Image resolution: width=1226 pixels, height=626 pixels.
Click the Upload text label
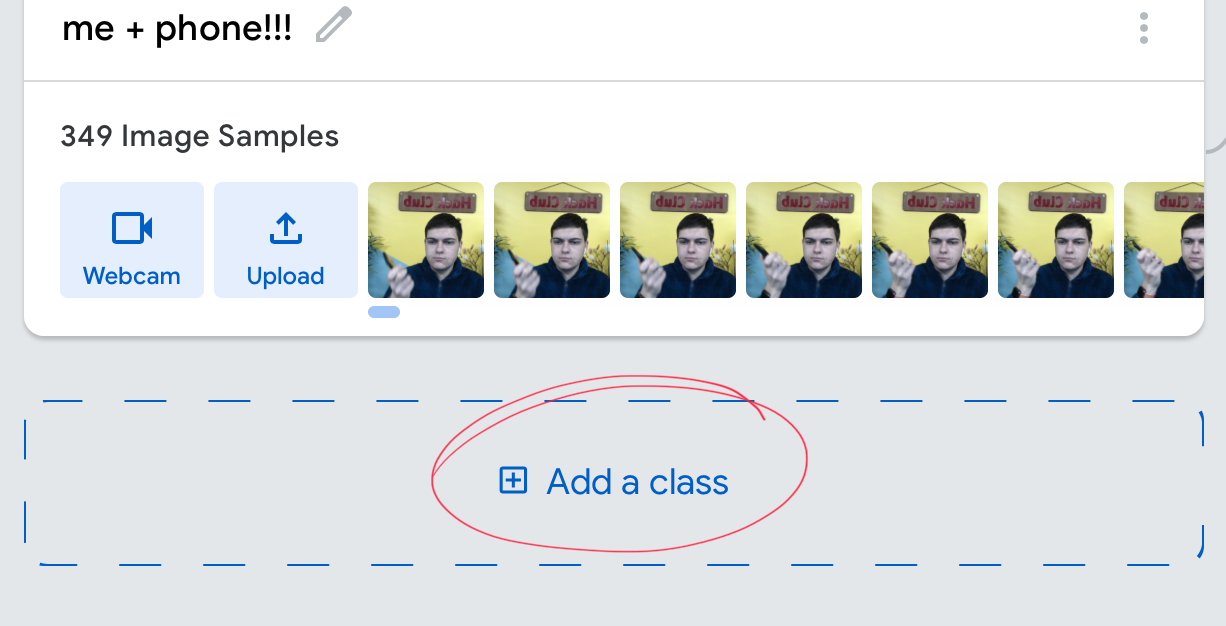(x=286, y=276)
